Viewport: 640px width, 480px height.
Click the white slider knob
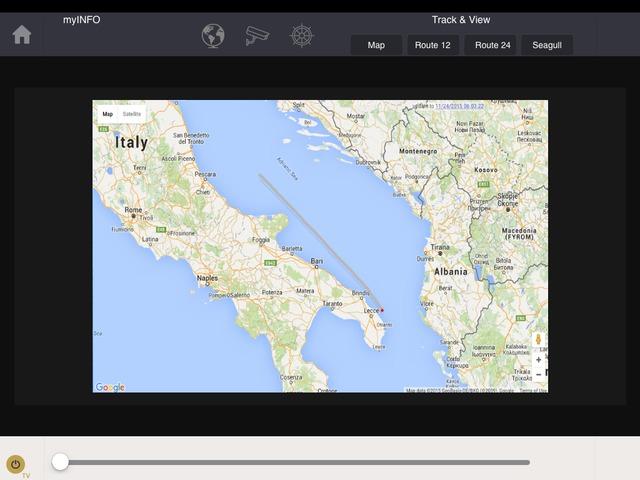click(x=60, y=461)
